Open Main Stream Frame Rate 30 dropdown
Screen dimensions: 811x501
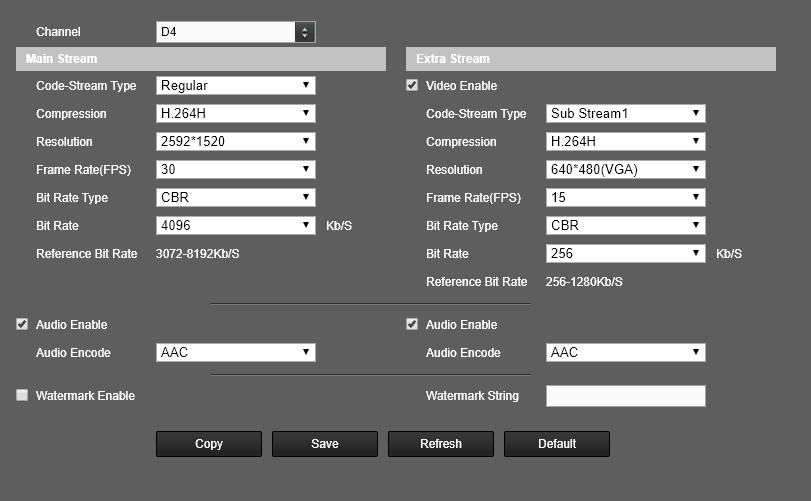[x=235, y=169]
